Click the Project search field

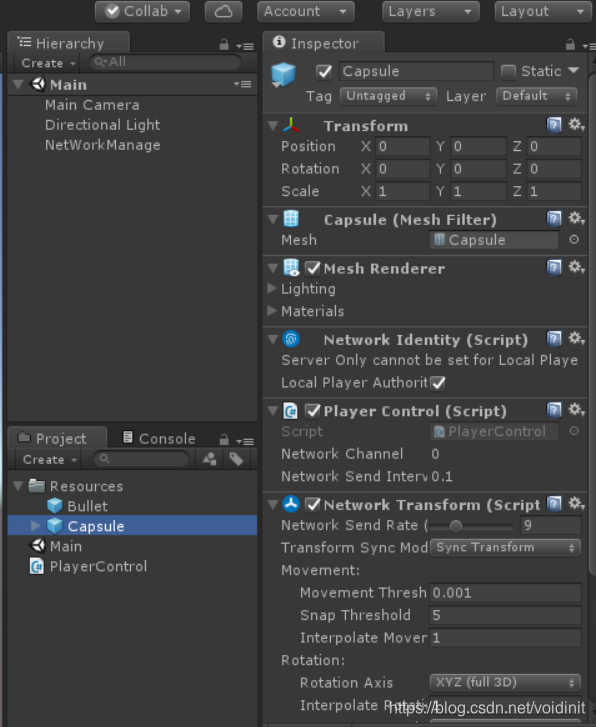(141, 459)
